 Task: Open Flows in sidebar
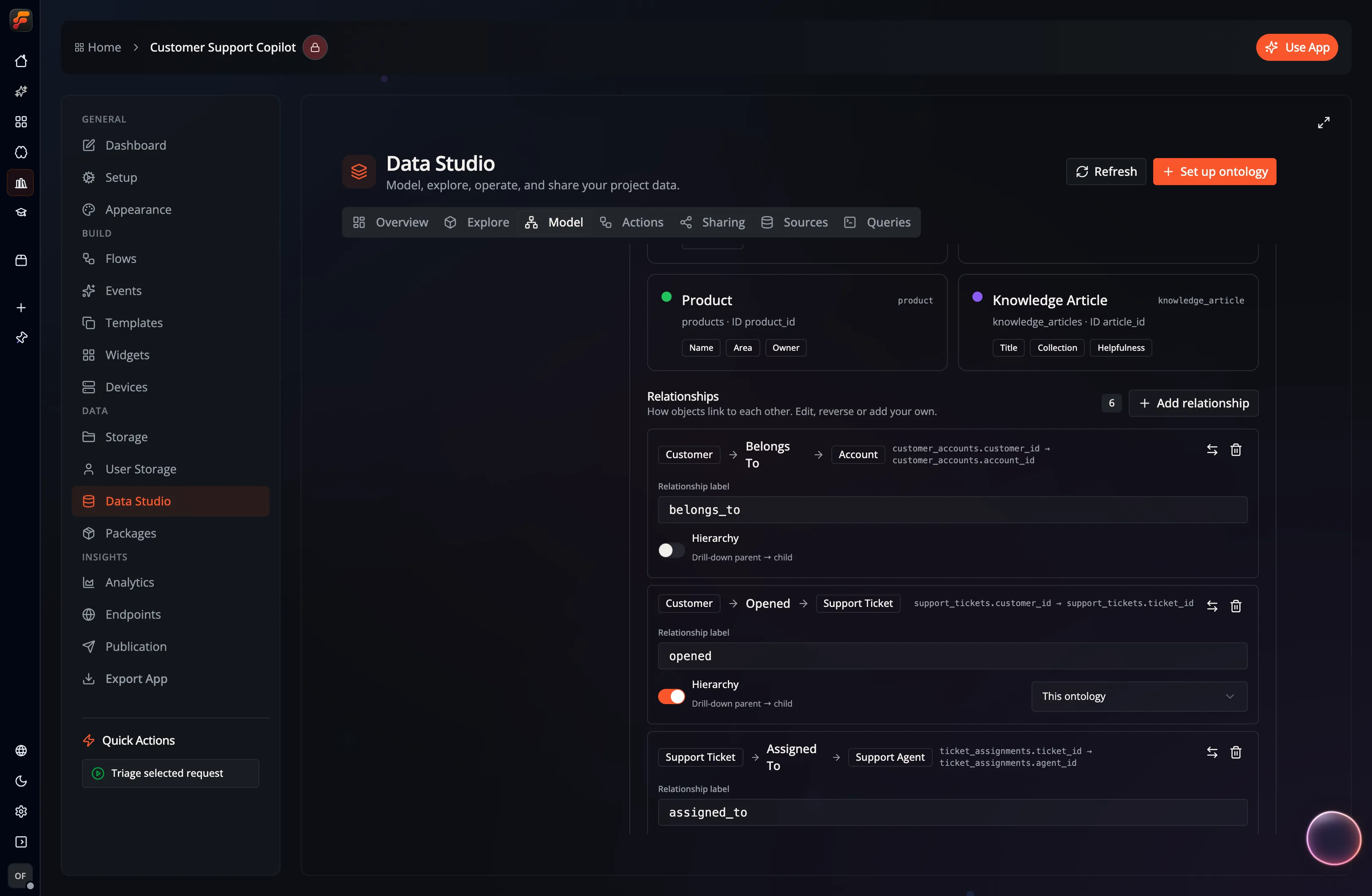click(170, 259)
